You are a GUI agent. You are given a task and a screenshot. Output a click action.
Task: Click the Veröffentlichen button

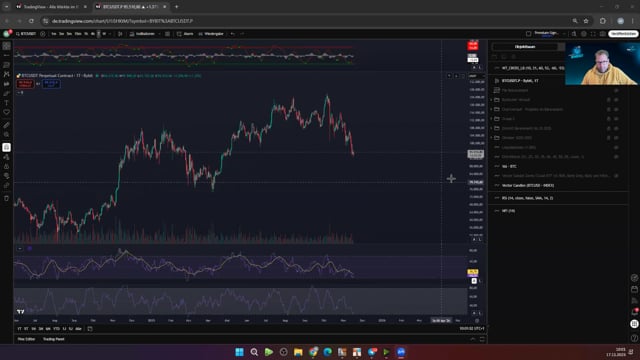click(x=623, y=34)
